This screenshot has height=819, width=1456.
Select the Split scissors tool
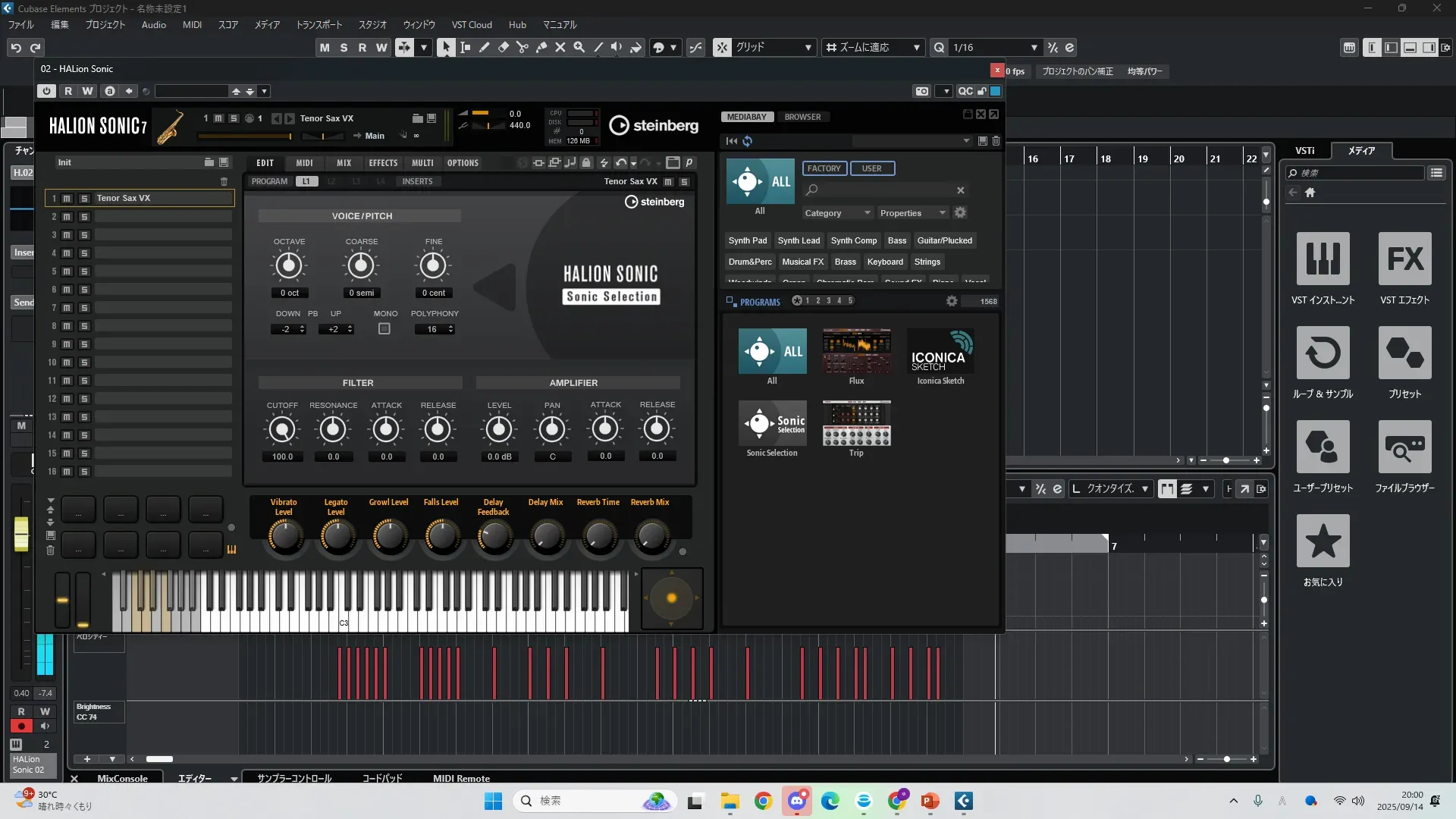pyautogui.click(x=522, y=47)
